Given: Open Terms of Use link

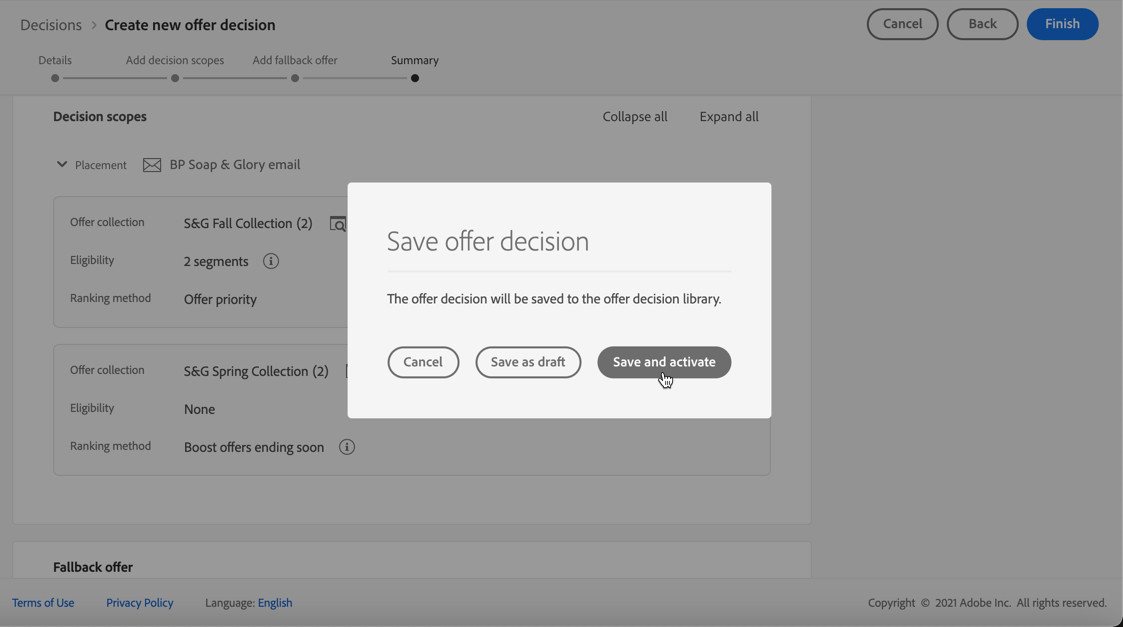Looking at the screenshot, I should 43,603.
